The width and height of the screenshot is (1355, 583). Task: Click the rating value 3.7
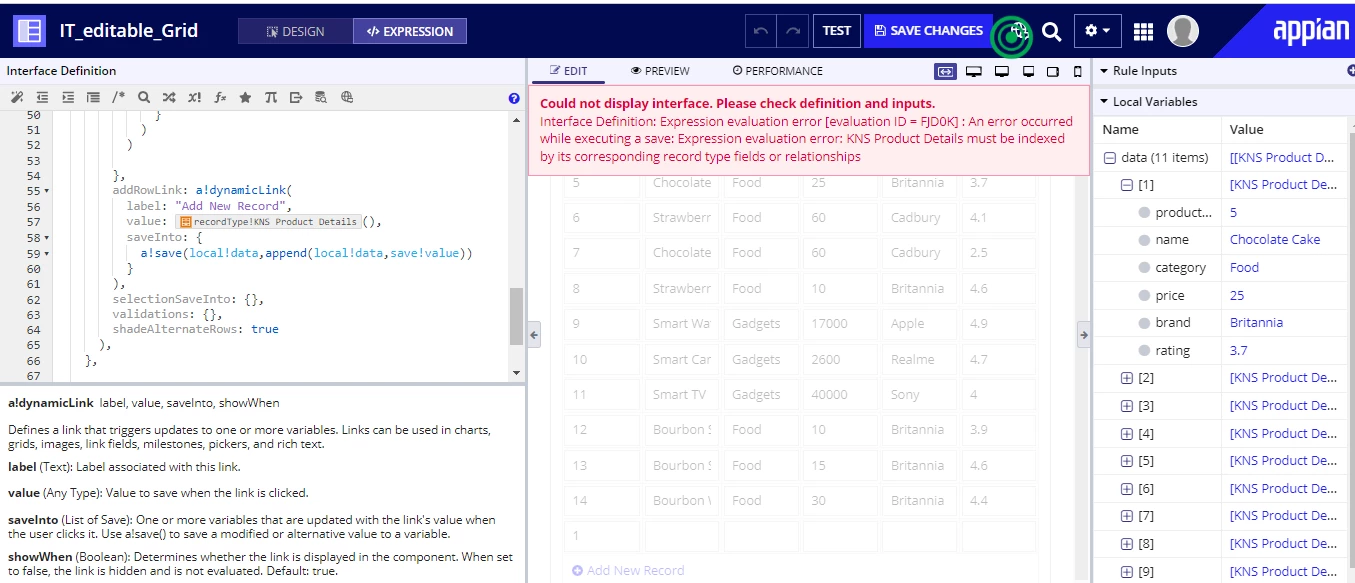coord(1240,351)
